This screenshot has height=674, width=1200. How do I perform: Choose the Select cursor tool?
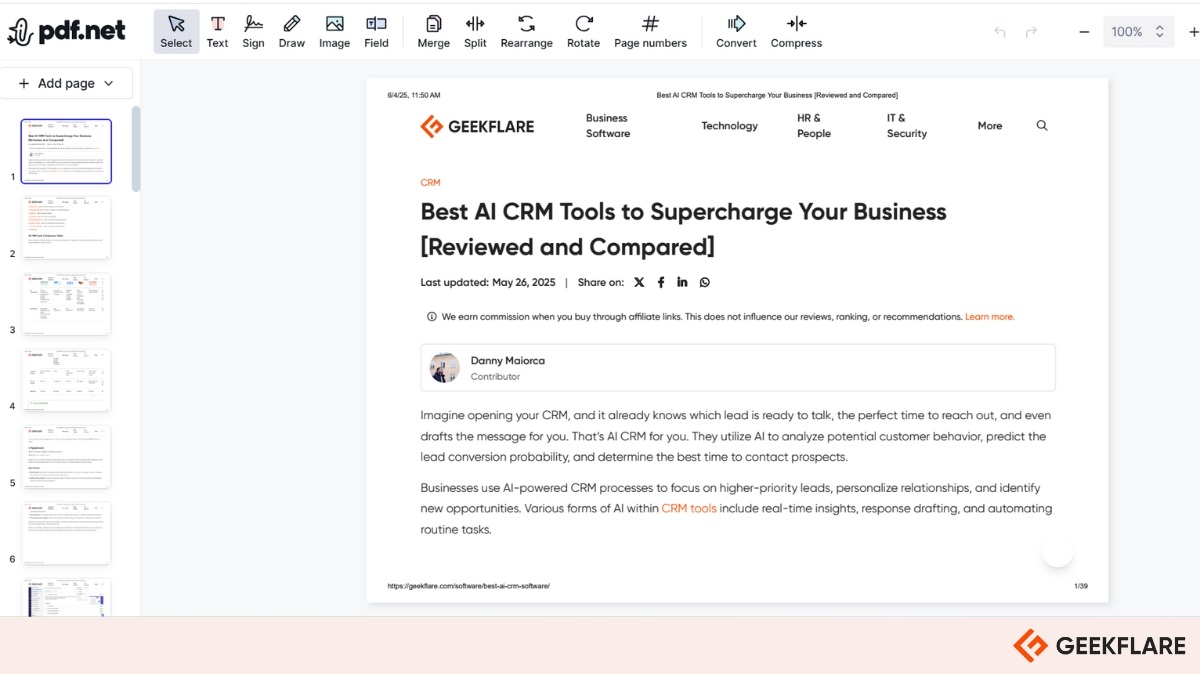click(176, 31)
